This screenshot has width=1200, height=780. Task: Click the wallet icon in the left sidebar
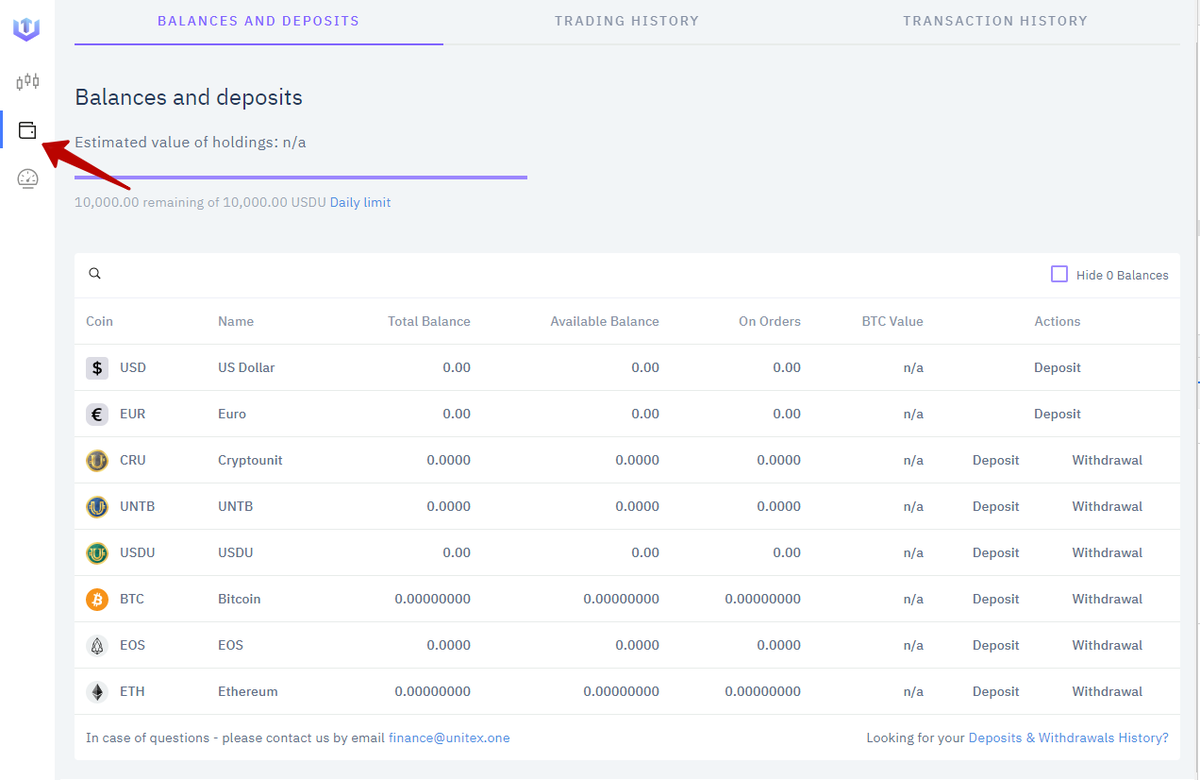[27, 130]
